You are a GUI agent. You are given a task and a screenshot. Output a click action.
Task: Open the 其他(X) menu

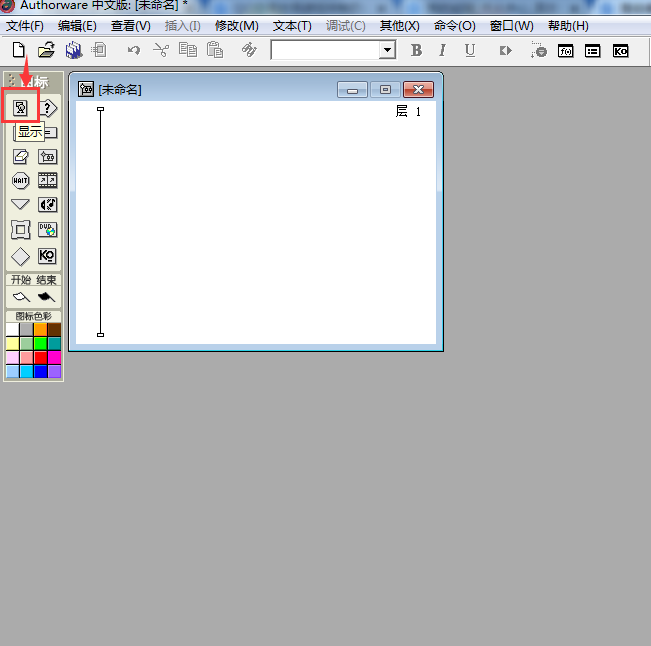400,26
